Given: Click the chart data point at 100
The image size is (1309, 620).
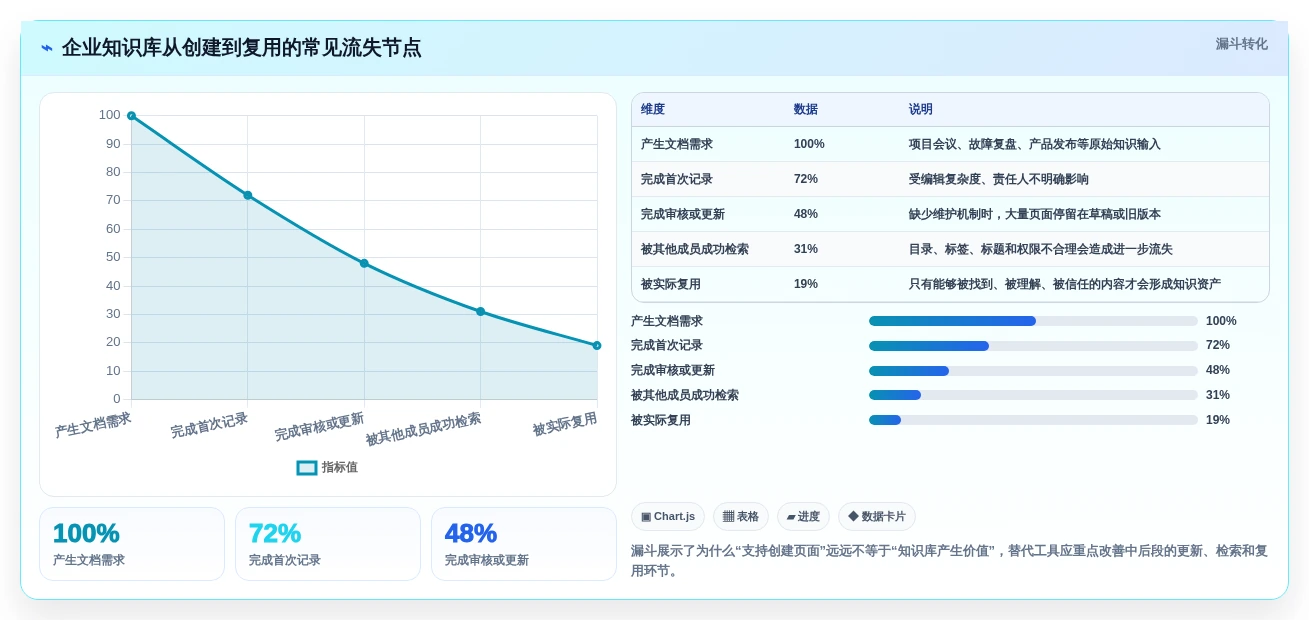Looking at the screenshot, I should 131,116.
